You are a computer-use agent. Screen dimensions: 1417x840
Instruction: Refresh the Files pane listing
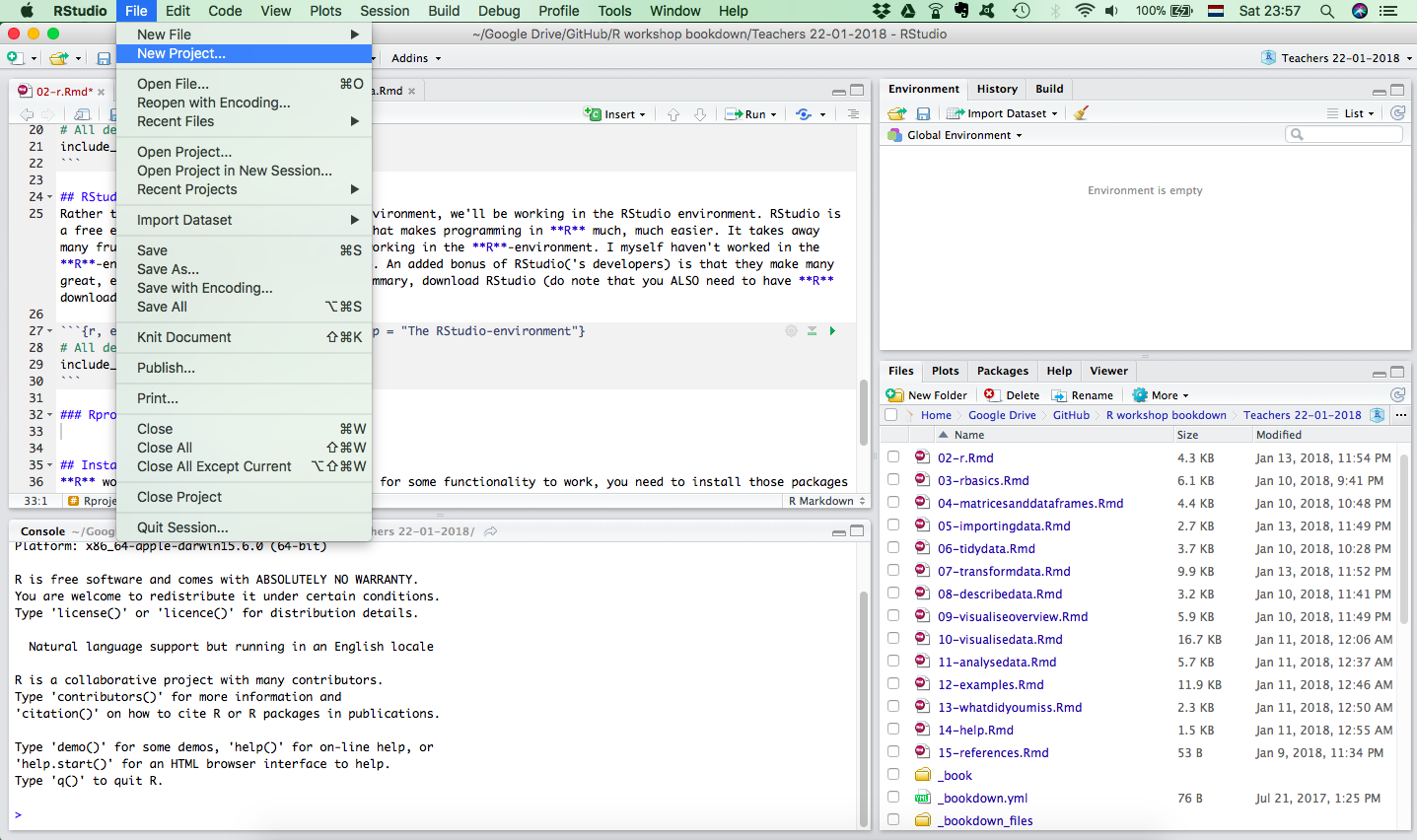[x=1397, y=395]
